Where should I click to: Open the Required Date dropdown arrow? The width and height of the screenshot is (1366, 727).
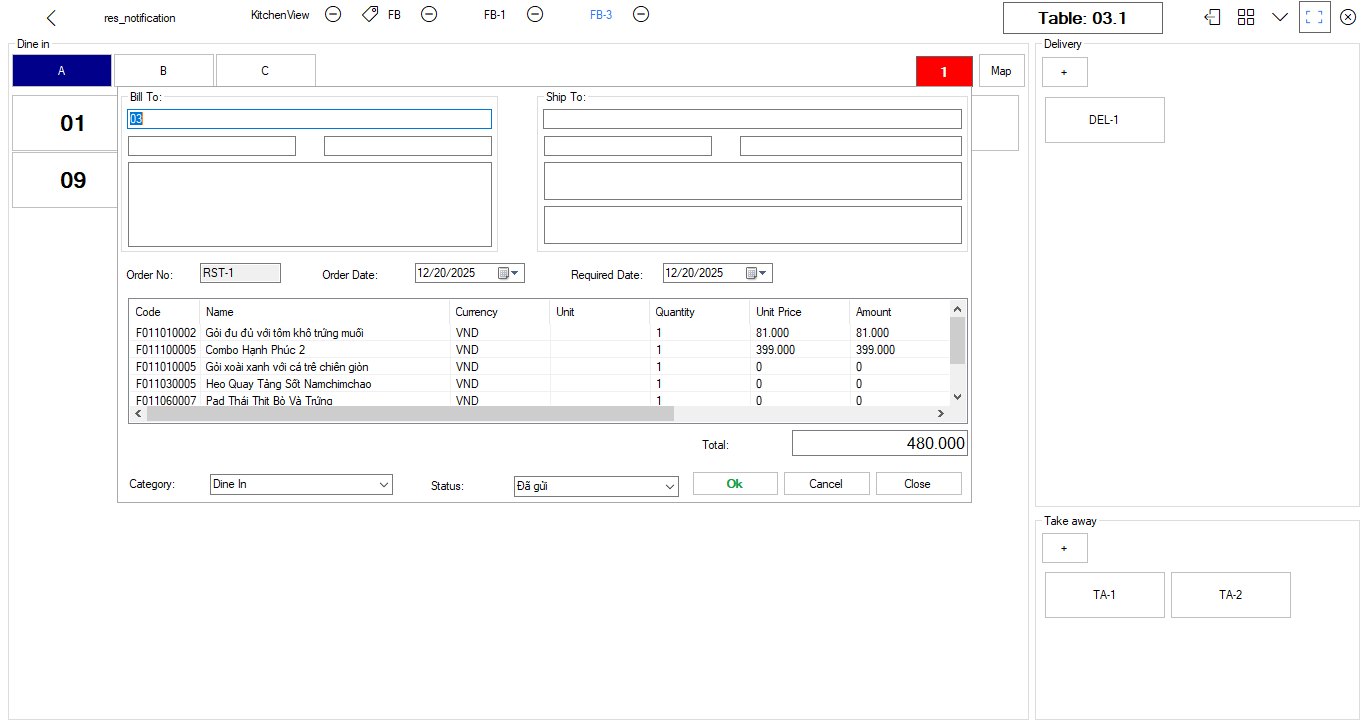[x=764, y=273]
